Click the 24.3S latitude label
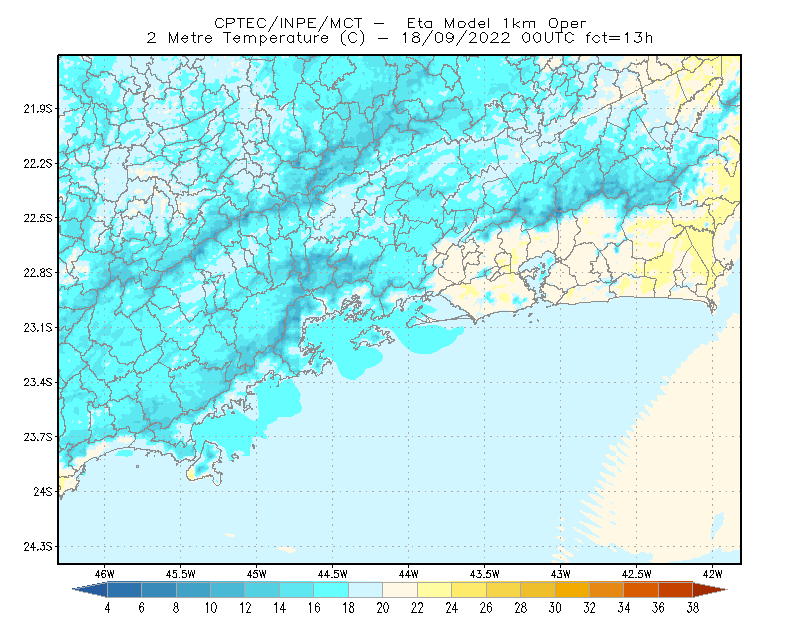The width and height of the screenshot is (800, 618). [x=38, y=547]
